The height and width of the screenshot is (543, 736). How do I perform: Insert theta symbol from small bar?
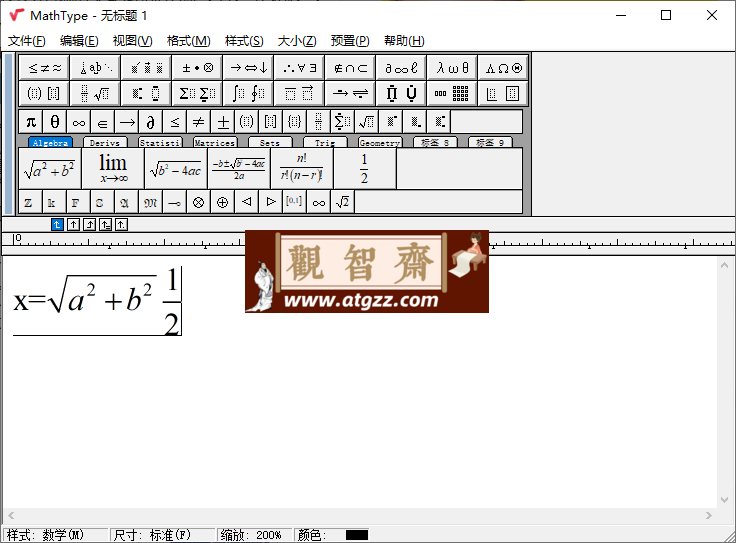[x=55, y=122]
